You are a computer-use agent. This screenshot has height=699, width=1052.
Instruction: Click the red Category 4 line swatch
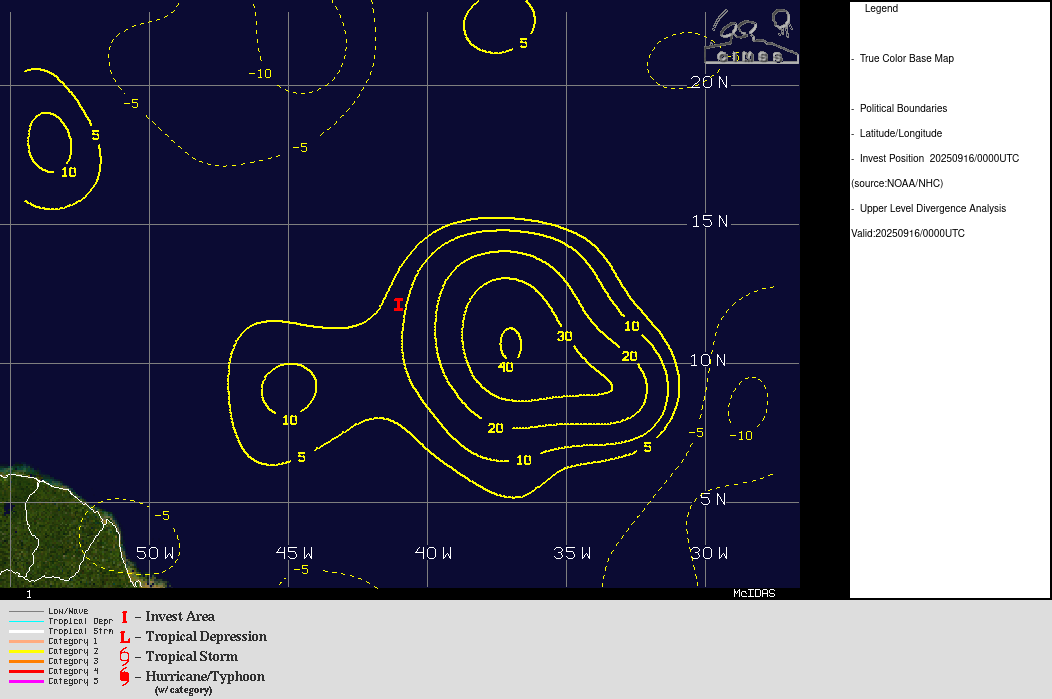coord(26,671)
